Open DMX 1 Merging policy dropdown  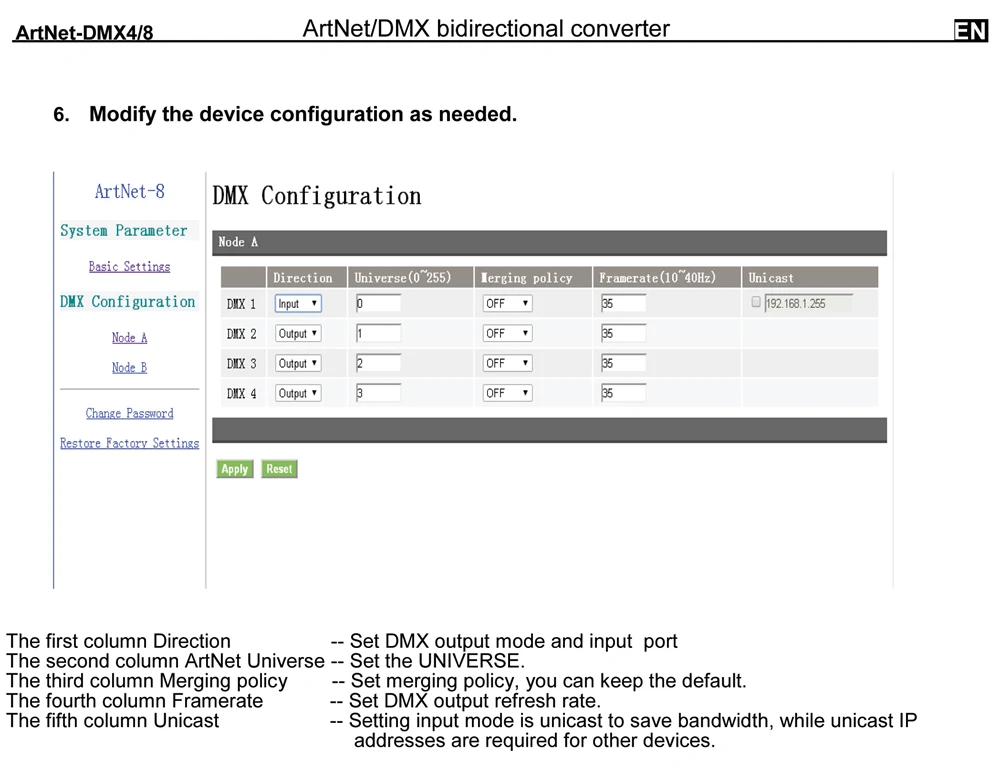click(x=507, y=304)
